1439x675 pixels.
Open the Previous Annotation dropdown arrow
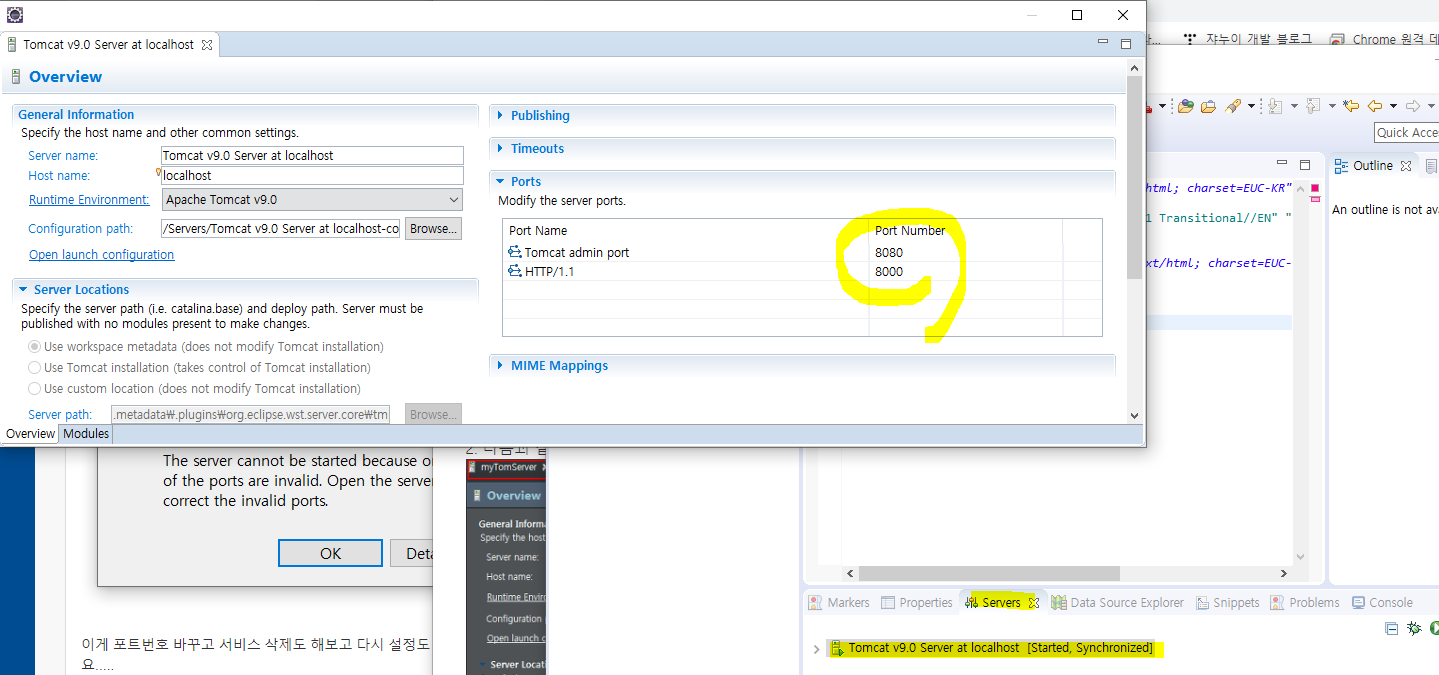1332,106
